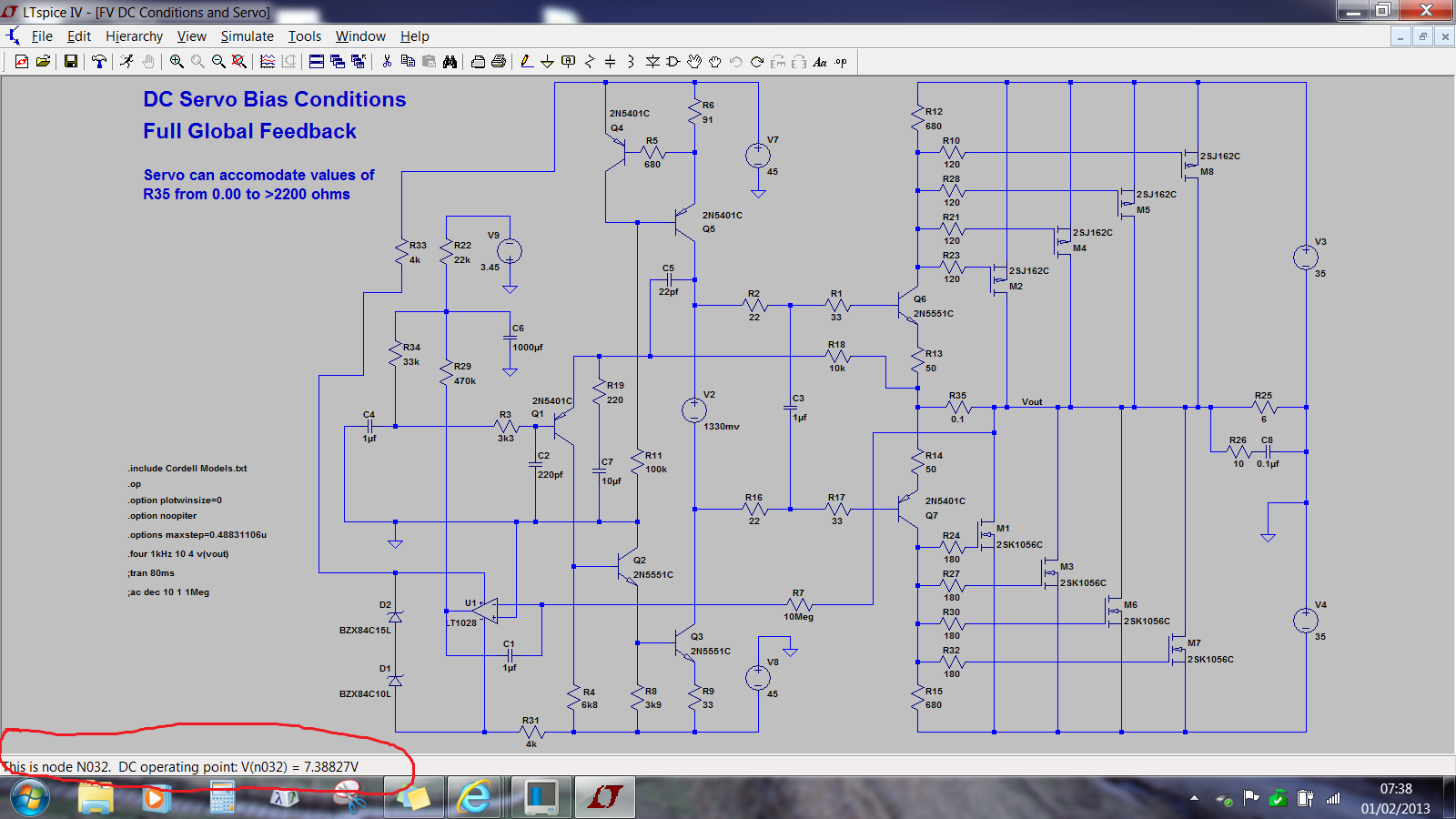Open the Tools menu

click(x=305, y=36)
